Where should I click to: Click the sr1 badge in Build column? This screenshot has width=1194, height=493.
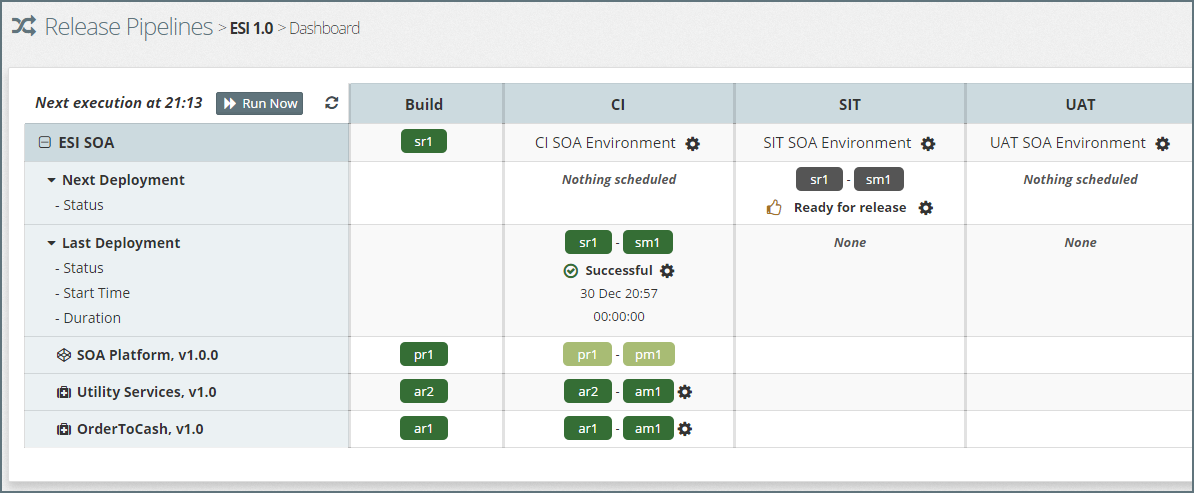(424, 142)
